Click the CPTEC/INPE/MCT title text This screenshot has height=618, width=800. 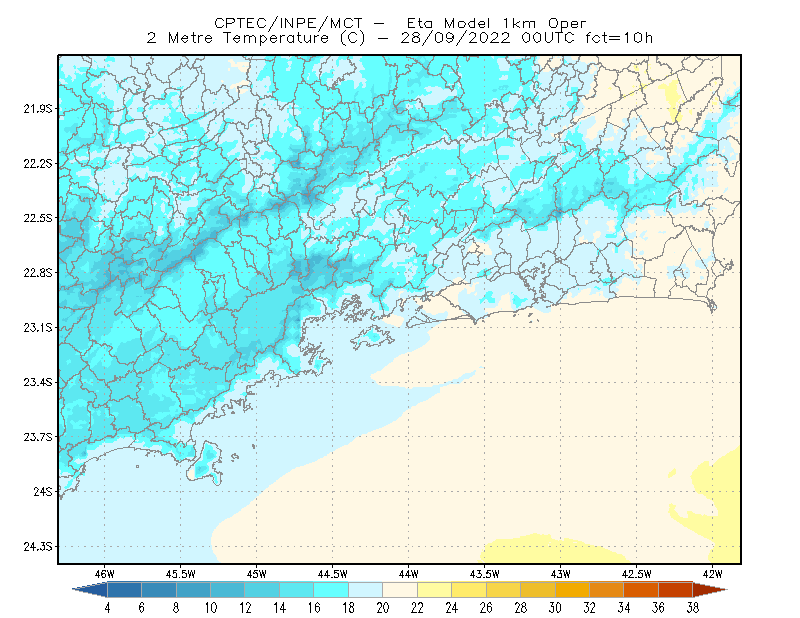[288, 23]
